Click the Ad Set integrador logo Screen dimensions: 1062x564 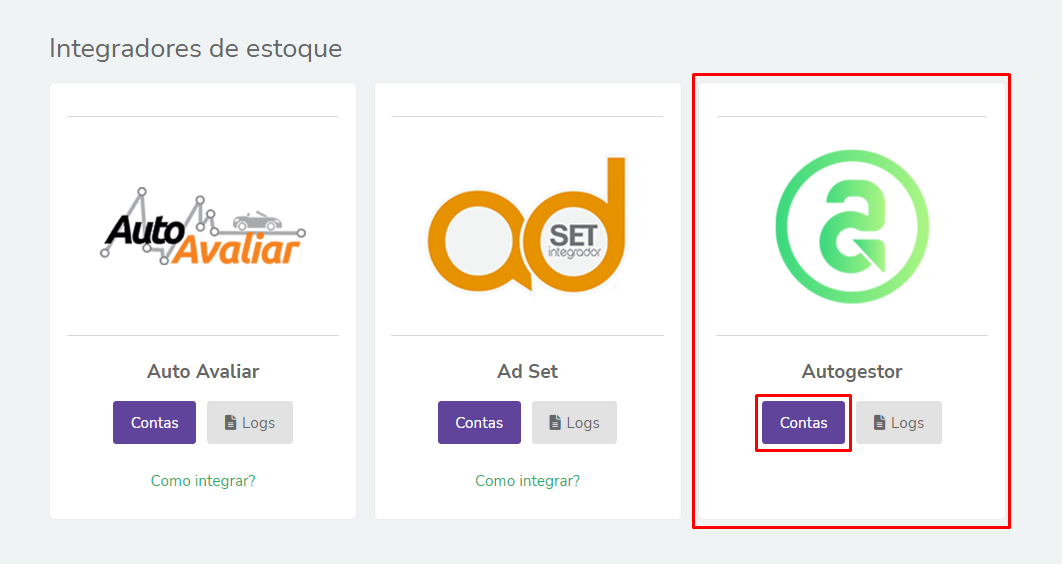tap(527, 225)
